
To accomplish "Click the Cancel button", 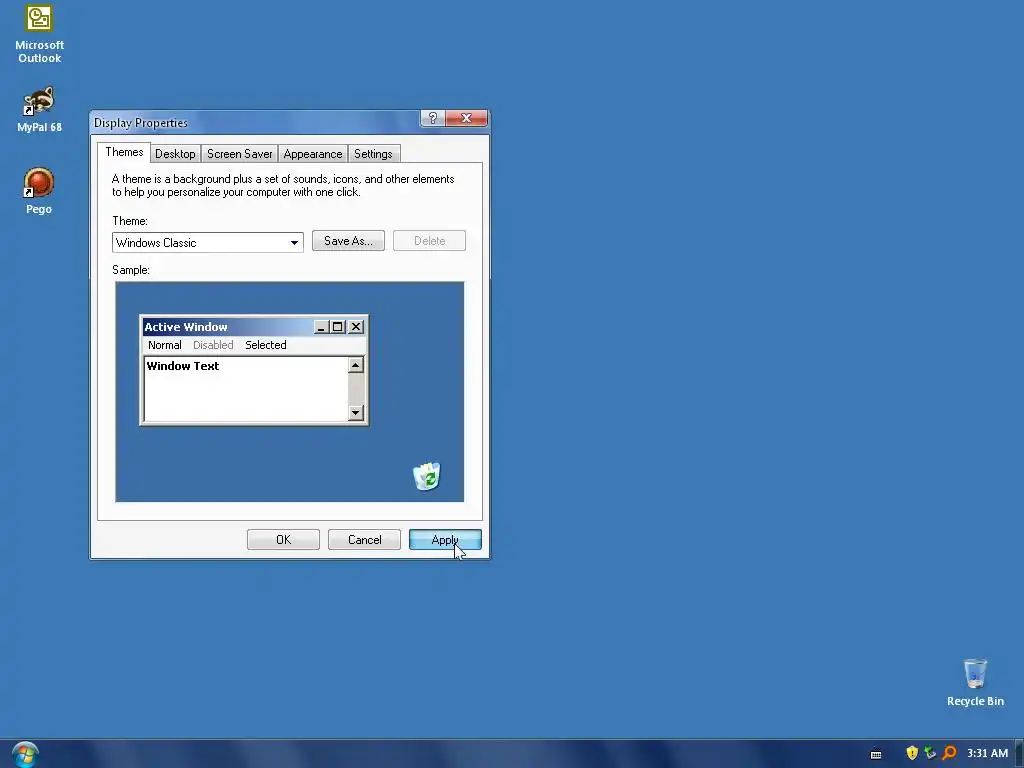I will click(x=364, y=540).
